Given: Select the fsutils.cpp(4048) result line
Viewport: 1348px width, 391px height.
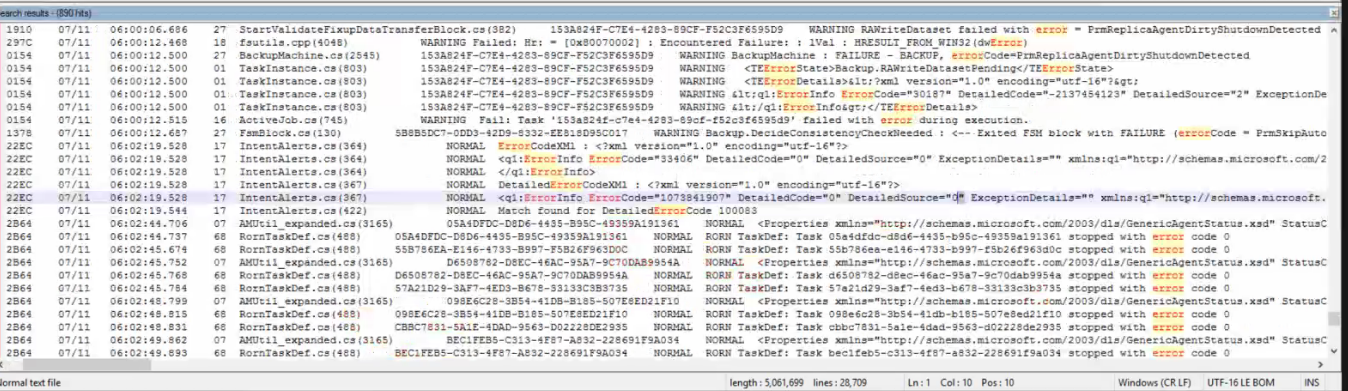Looking at the screenshot, I should click(x=665, y=43).
